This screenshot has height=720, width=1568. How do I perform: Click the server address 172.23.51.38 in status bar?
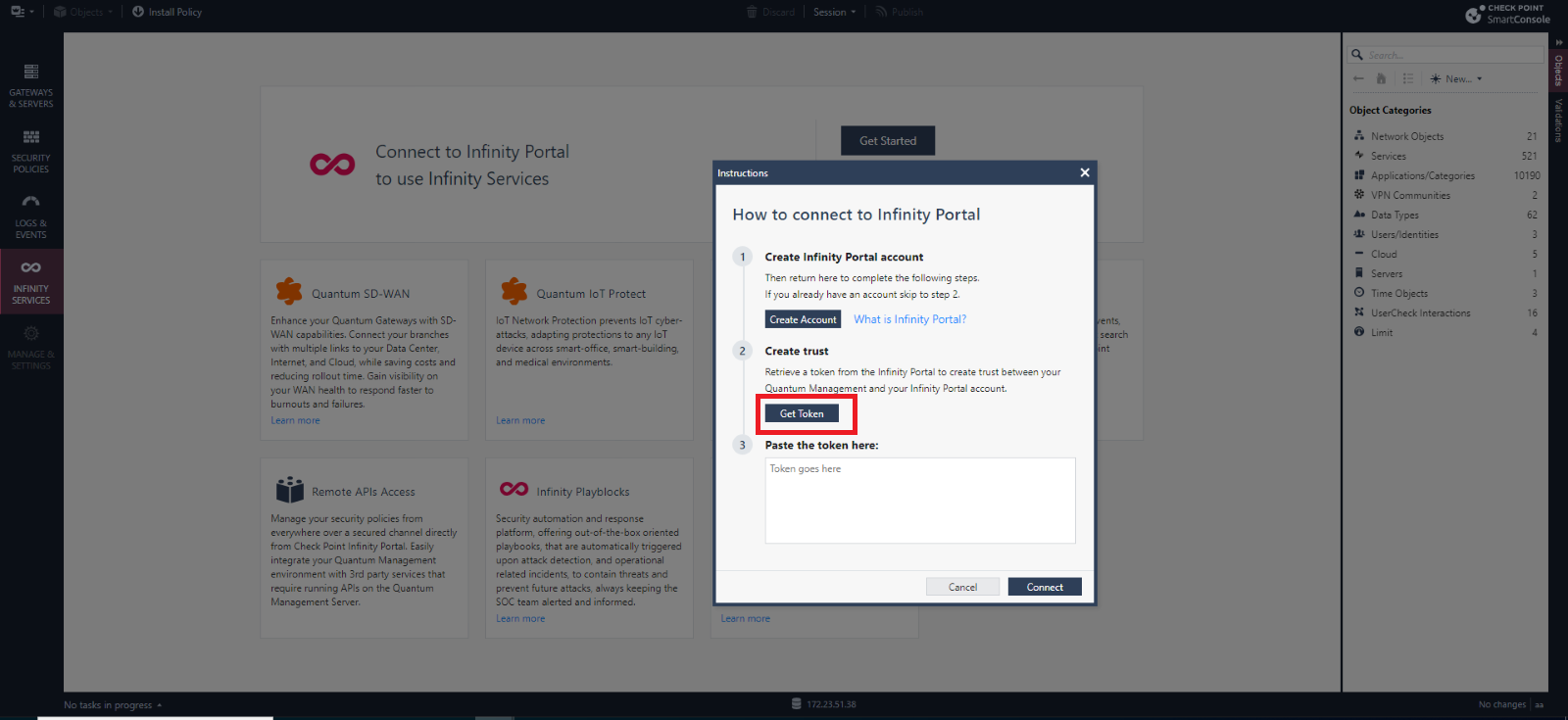pos(831,704)
